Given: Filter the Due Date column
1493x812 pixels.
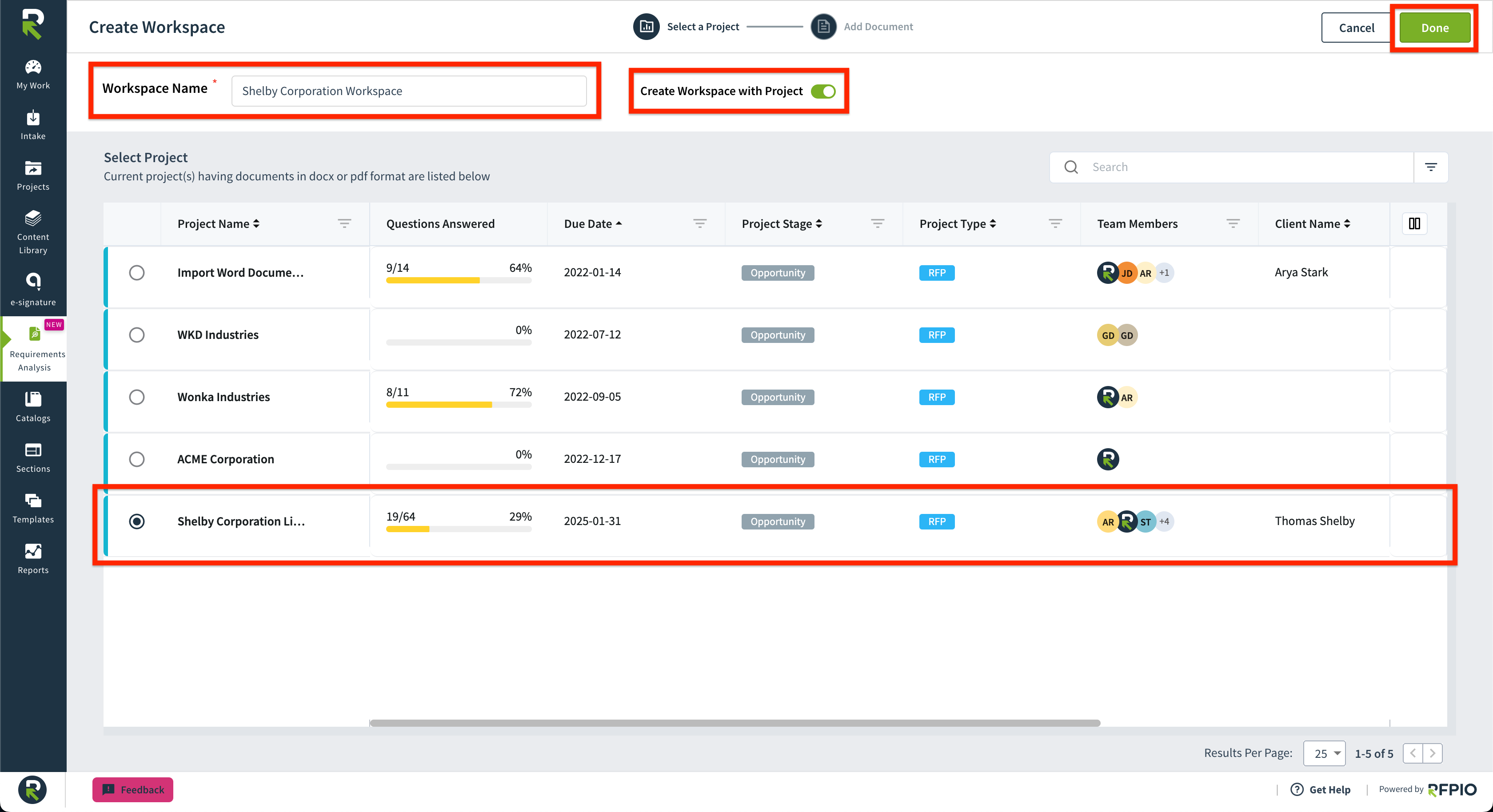Looking at the screenshot, I should point(699,224).
